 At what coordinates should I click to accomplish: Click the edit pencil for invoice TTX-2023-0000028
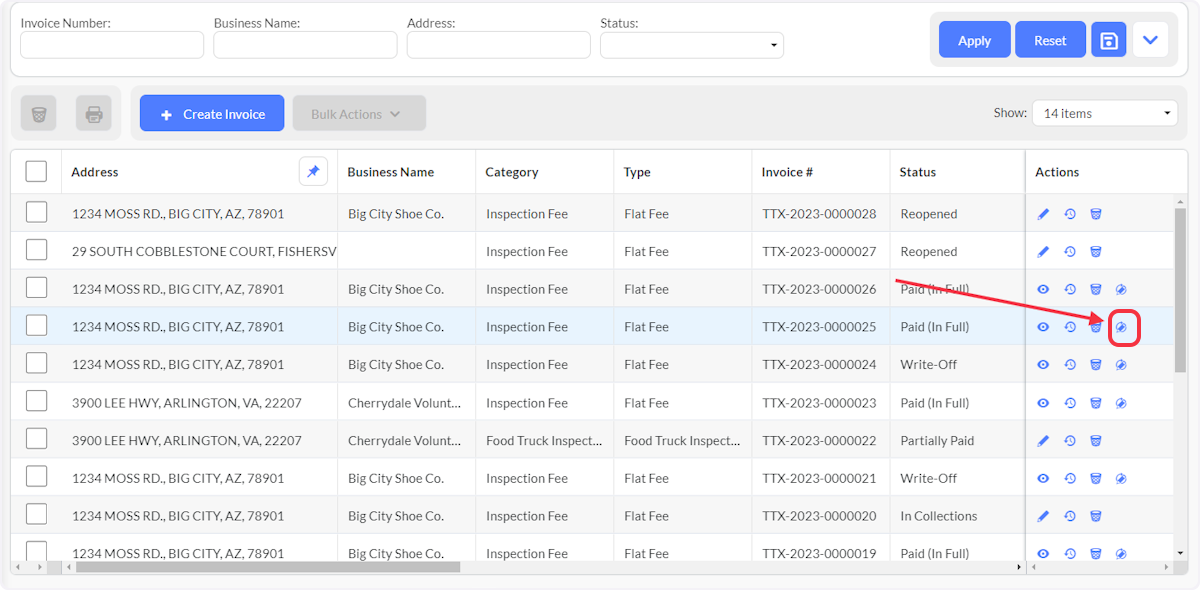[1043, 214]
